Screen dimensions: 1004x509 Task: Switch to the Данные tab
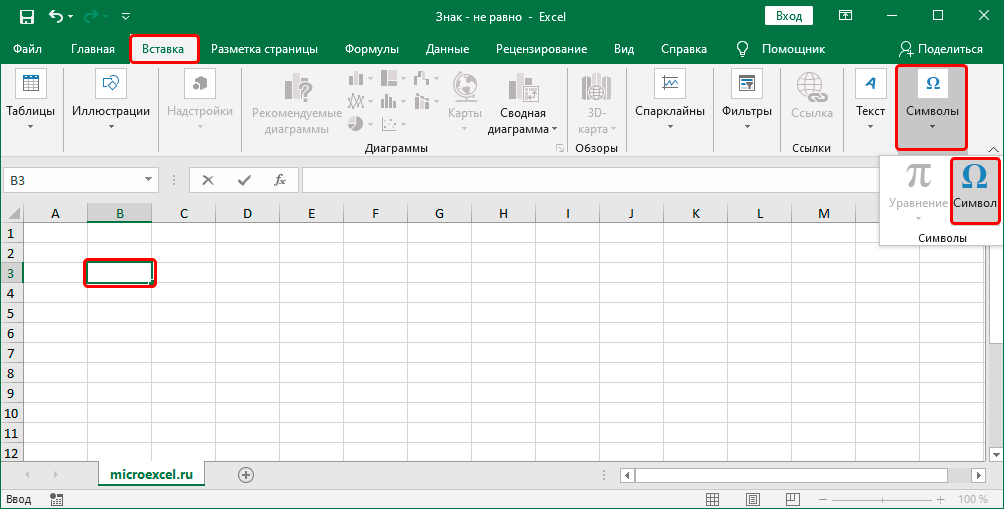tap(448, 49)
